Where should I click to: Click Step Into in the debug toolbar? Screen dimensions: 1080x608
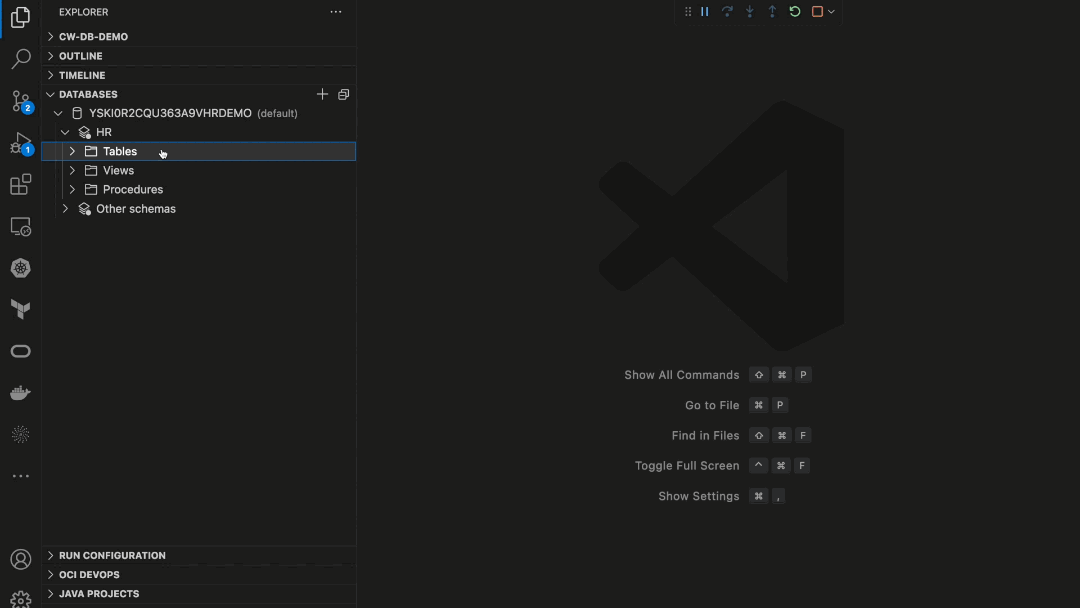(749, 11)
